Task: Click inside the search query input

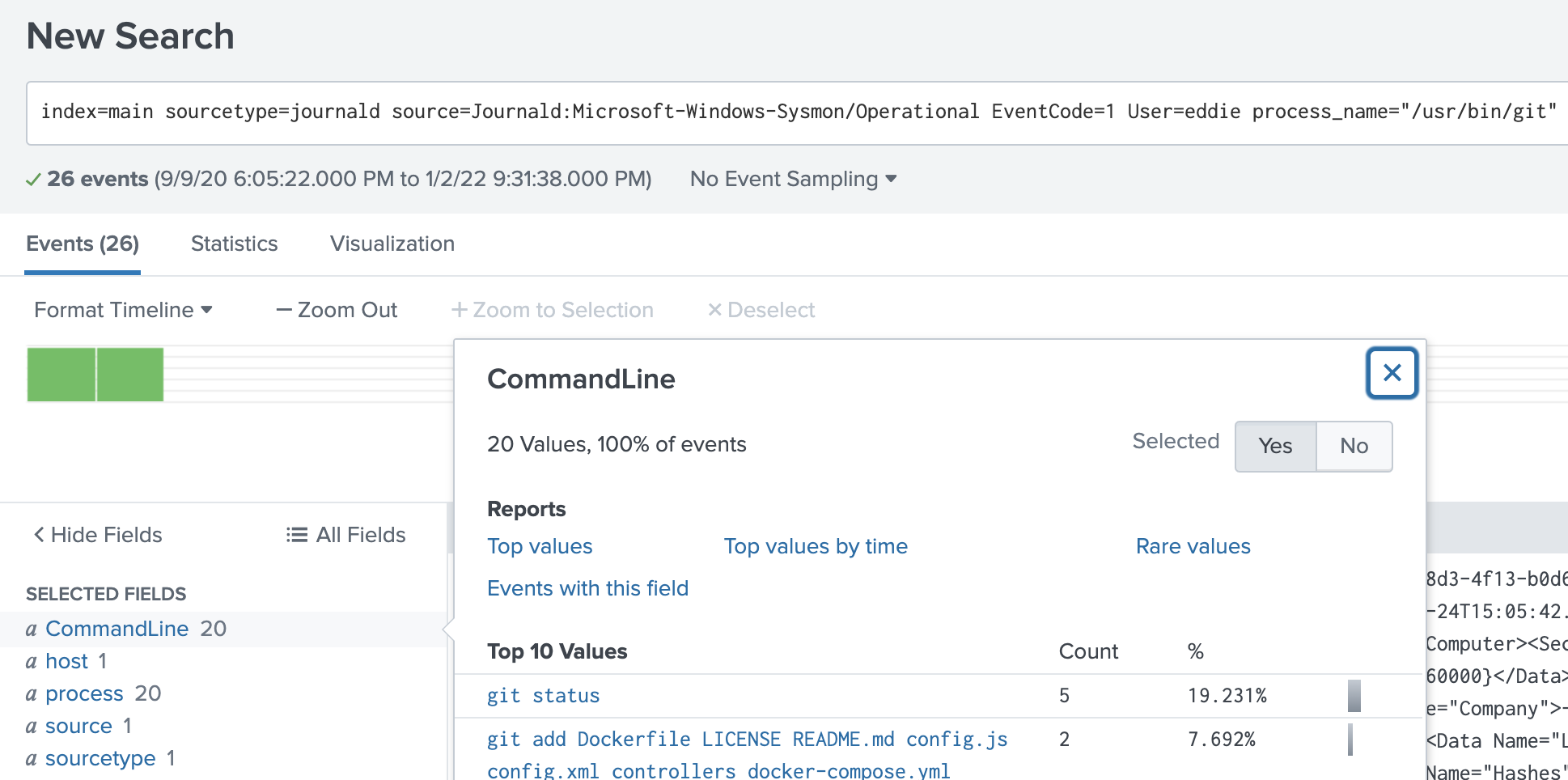Action: click(x=728, y=112)
